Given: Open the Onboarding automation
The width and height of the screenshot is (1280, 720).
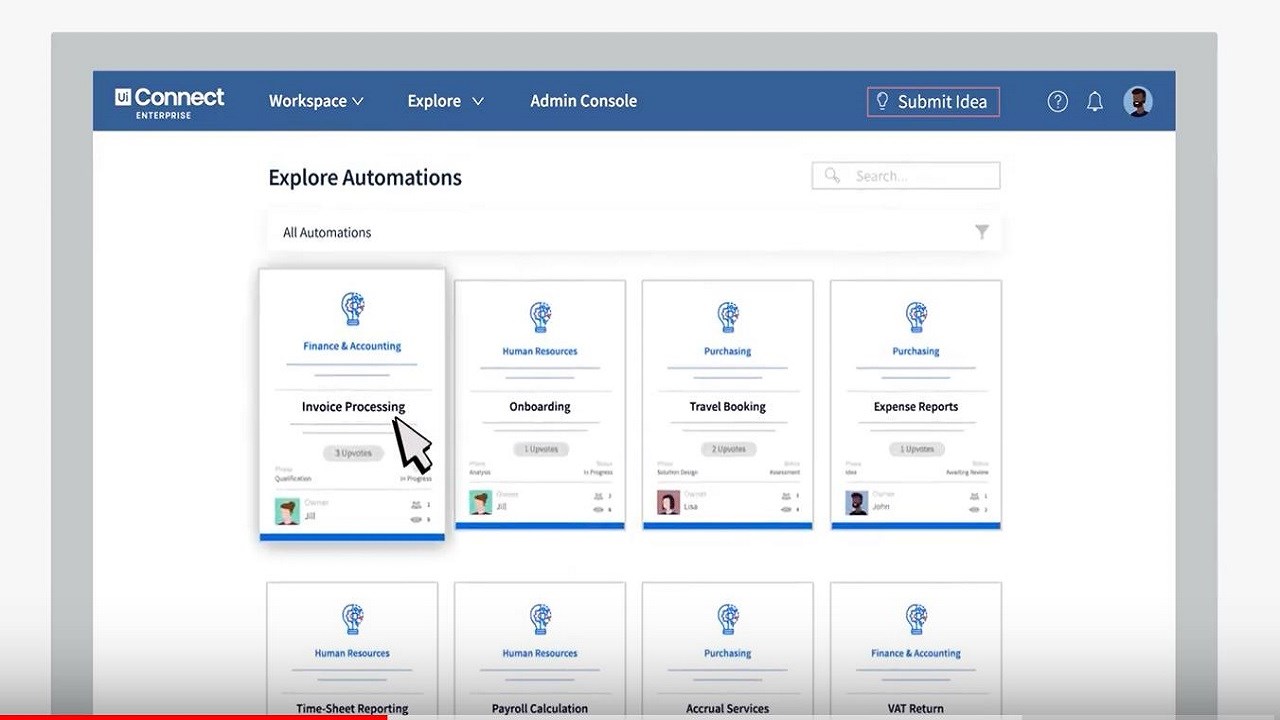Looking at the screenshot, I should pyautogui.click(x=540, y=407).
